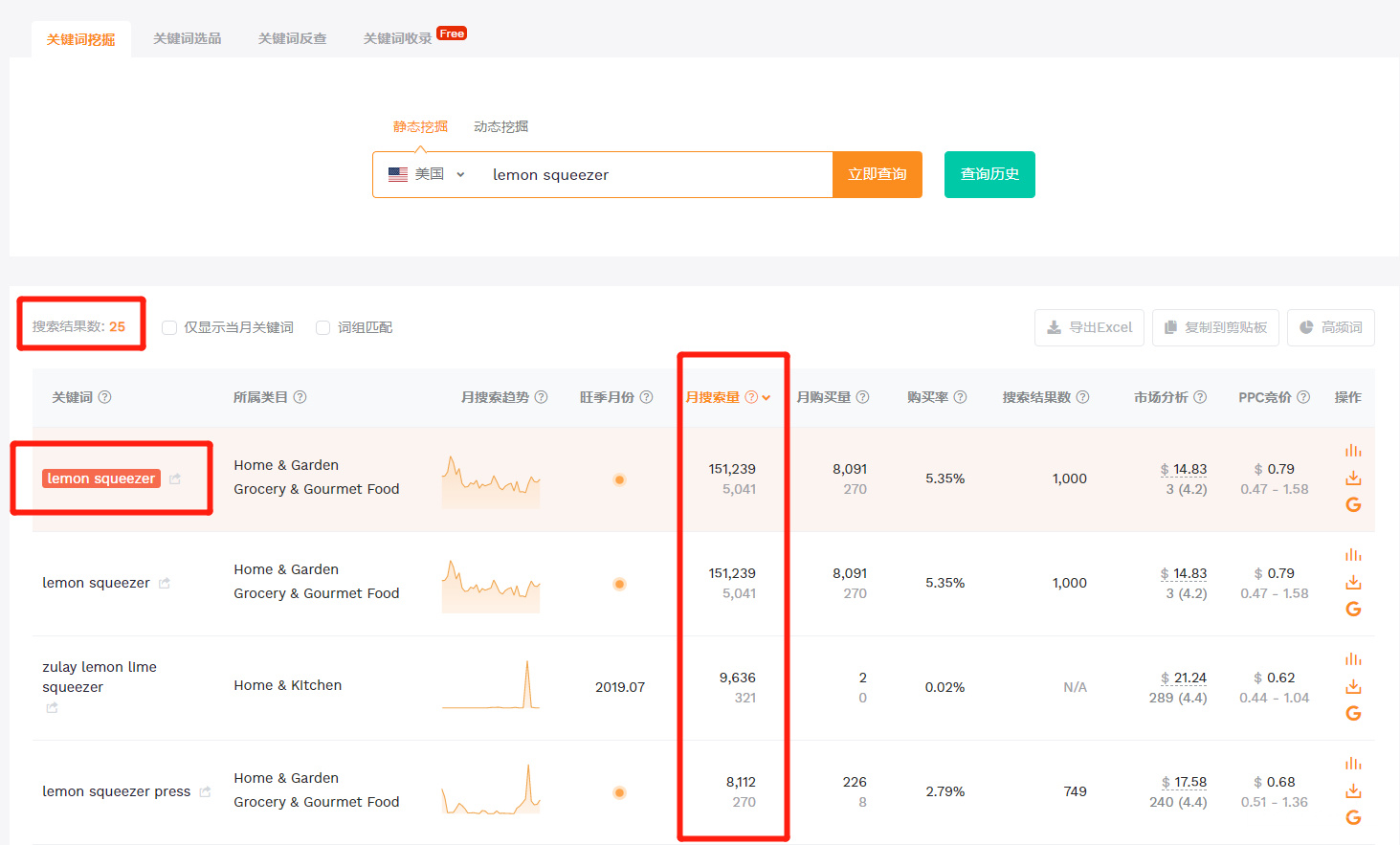Click help icon next to 关键词 column header
Image resolution: width=1400 pixels, height=845 pixels.
[x=105, y=397]
